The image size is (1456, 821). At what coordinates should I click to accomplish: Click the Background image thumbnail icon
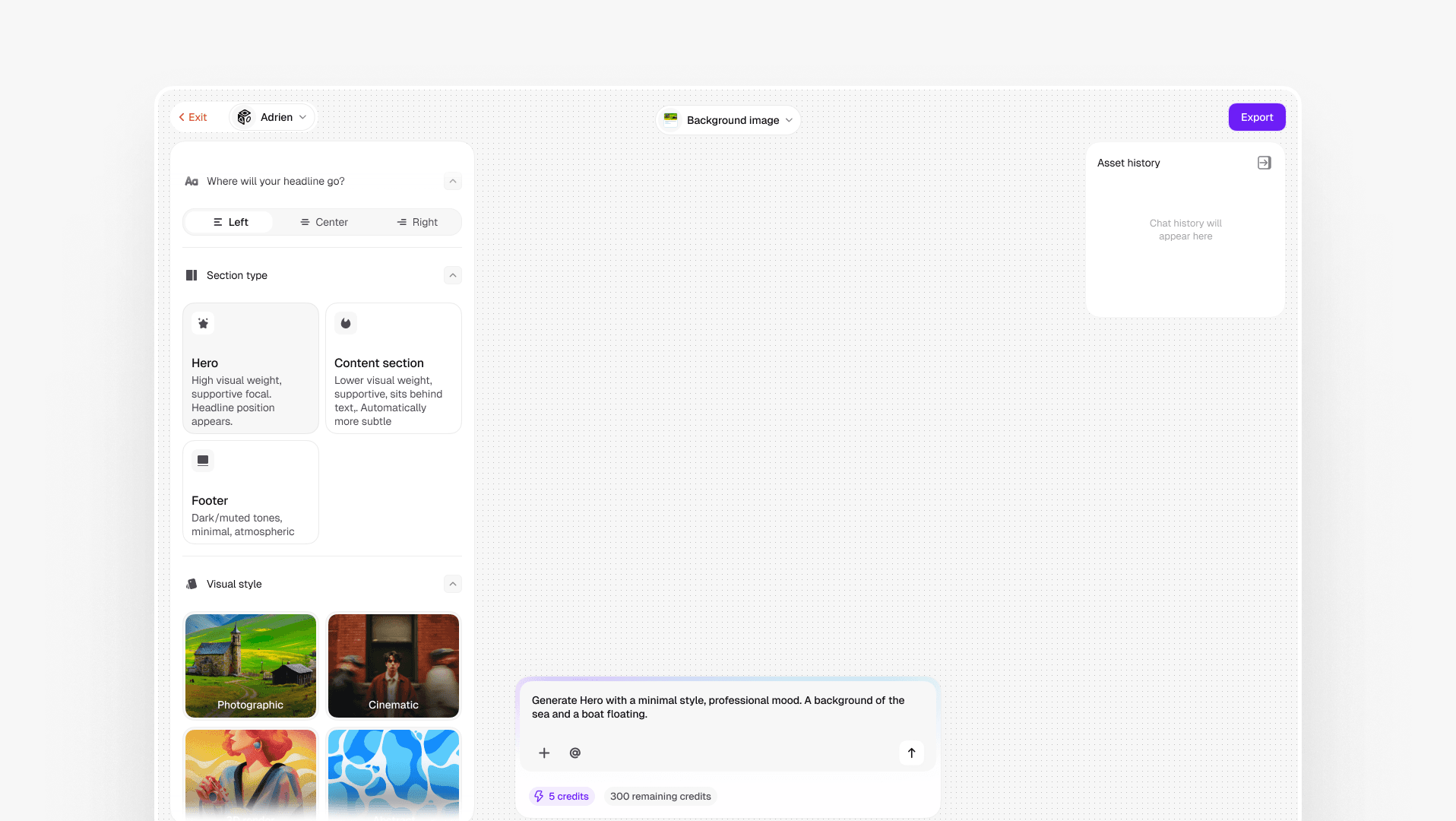pyautogui.click(x=671, y=119)
